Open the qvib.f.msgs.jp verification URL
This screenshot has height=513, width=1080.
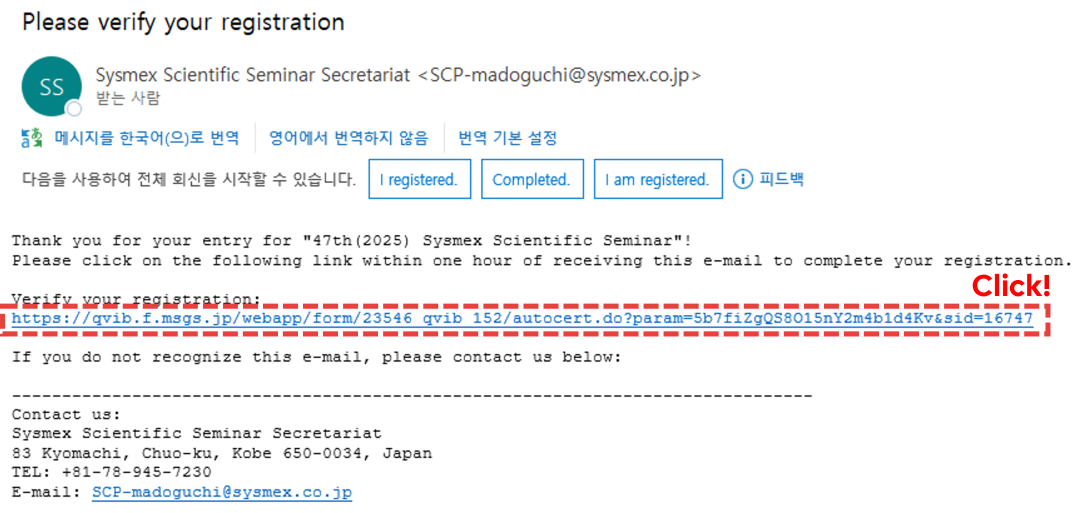tap(522, 318)
